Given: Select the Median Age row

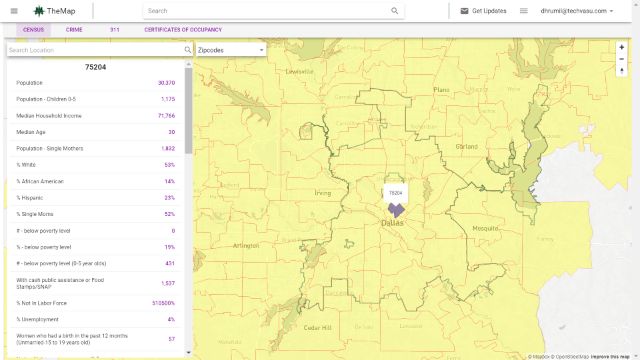Looking at the screenshot, I should coord(96,132).
